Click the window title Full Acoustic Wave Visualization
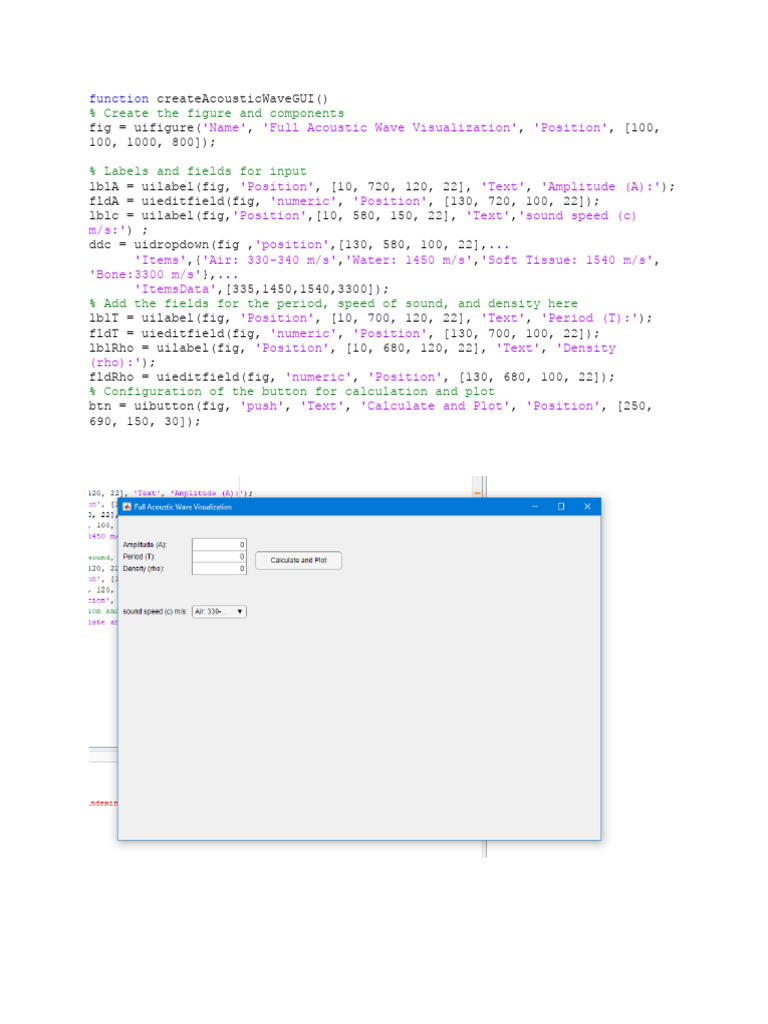768x1024 pixels. tap(183, 507)
